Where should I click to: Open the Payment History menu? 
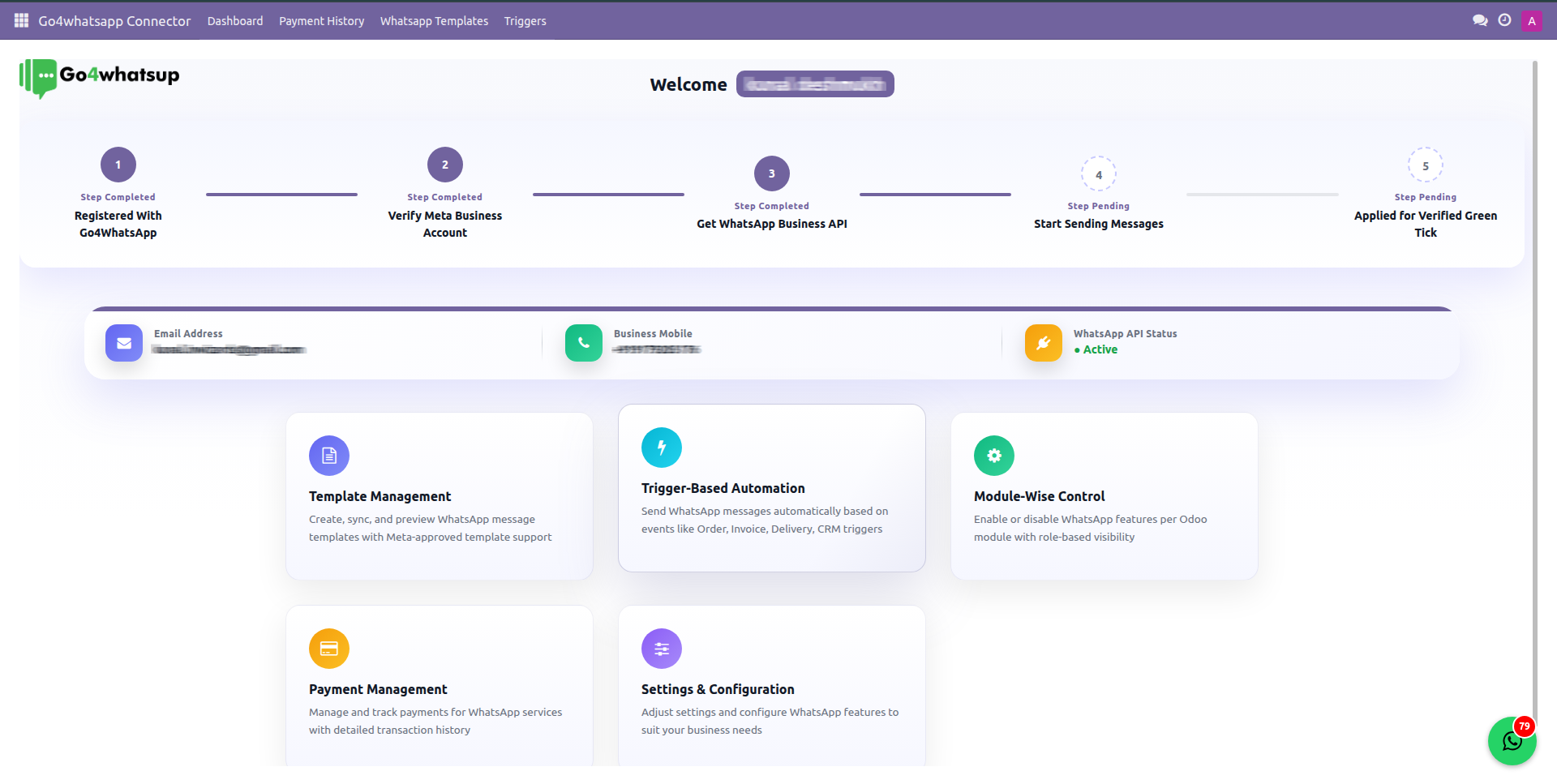[321, 21]
